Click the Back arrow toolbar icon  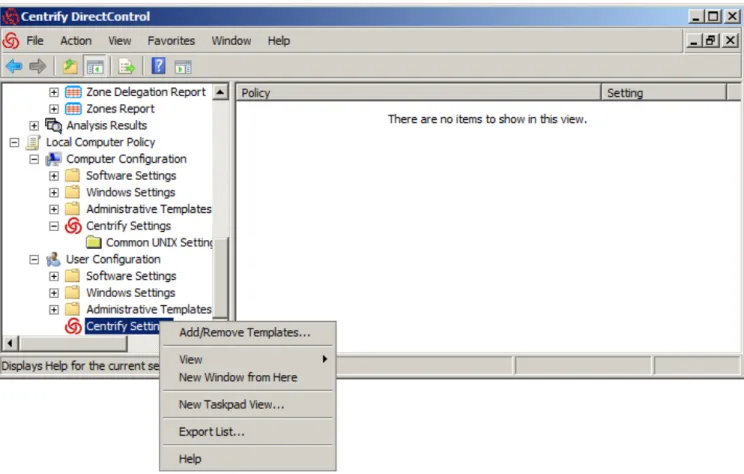pyautogui.click(x=14, y=66)
